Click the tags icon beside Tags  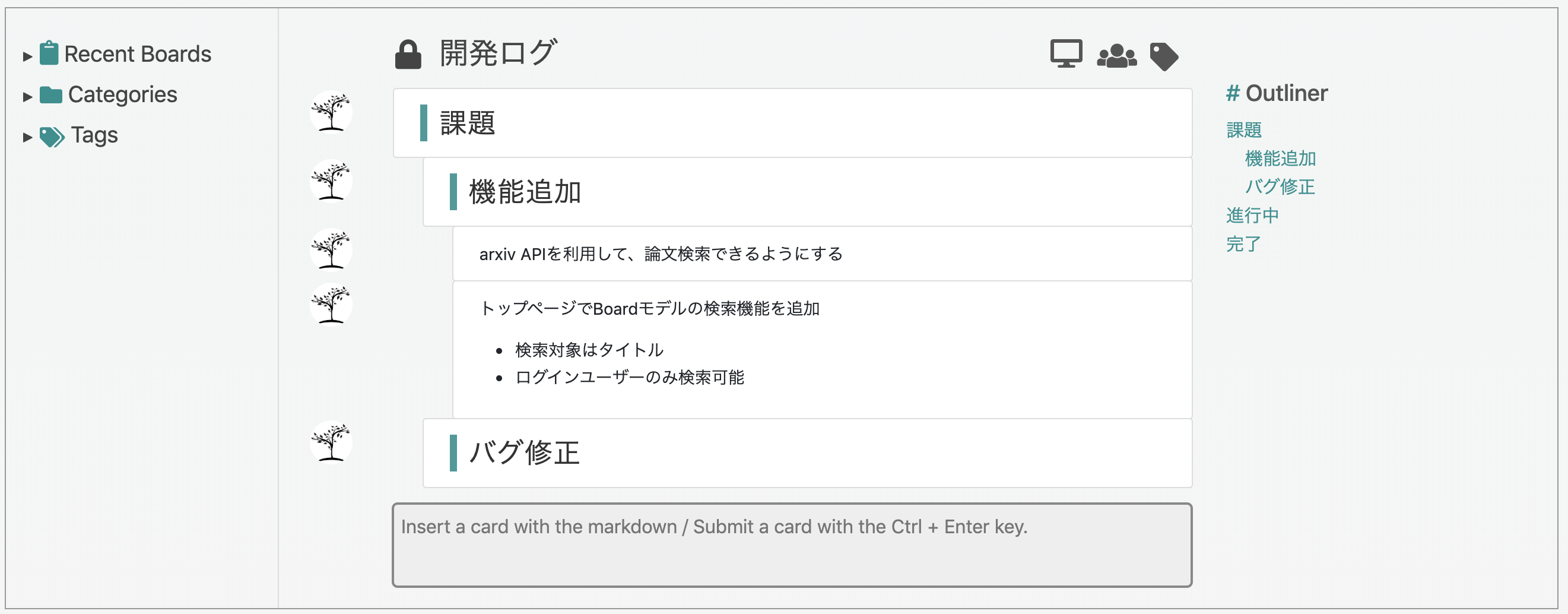tap(53, 135)
